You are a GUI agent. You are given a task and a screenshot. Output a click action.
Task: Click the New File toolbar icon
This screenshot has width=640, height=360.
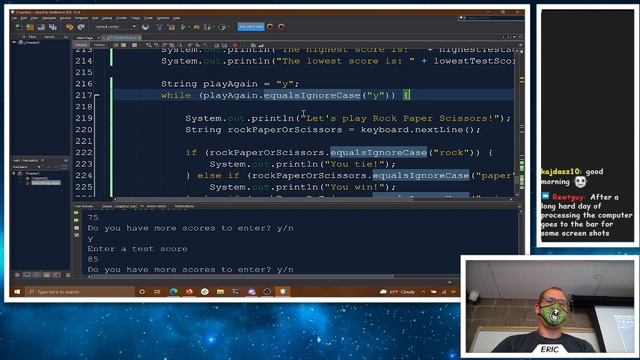pyautogui.click(x=19, y=27)
